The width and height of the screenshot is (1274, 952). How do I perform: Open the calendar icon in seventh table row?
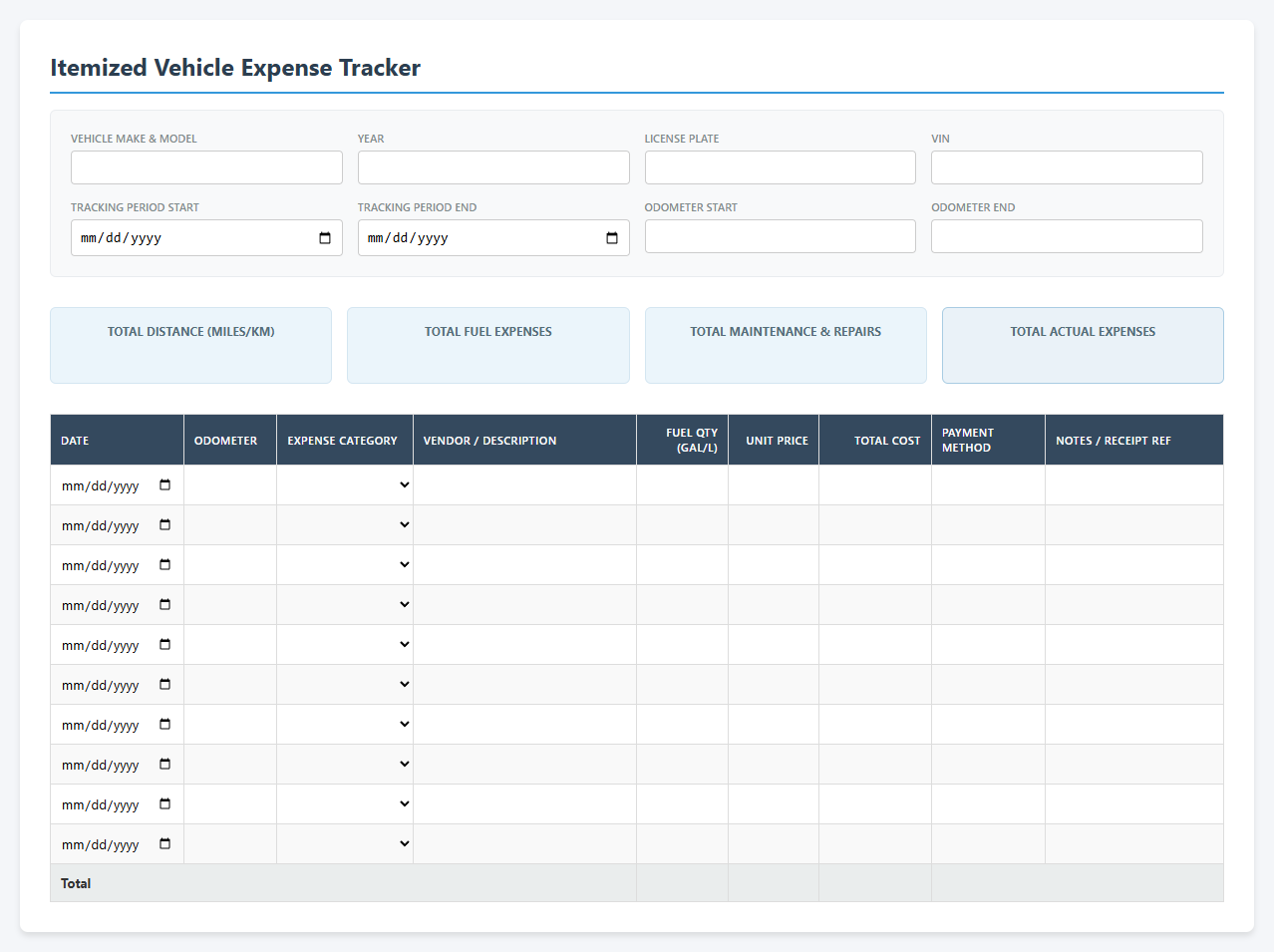[165, 725]
